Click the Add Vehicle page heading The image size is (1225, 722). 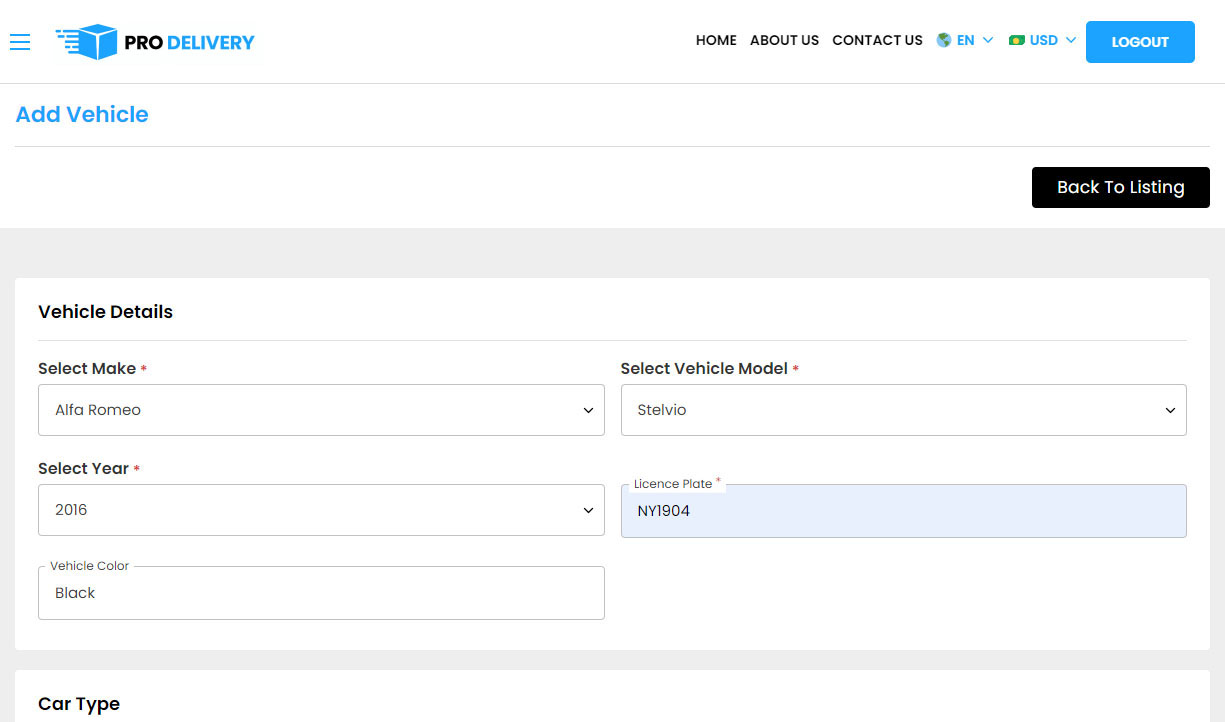tap(81, 114)
